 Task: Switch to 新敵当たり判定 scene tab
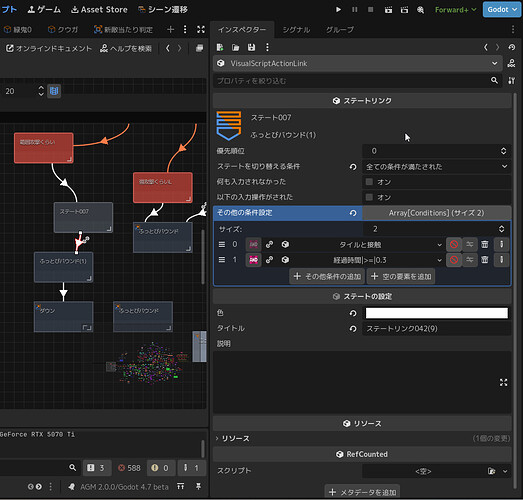pyautogui.click(x=123, y=30)
